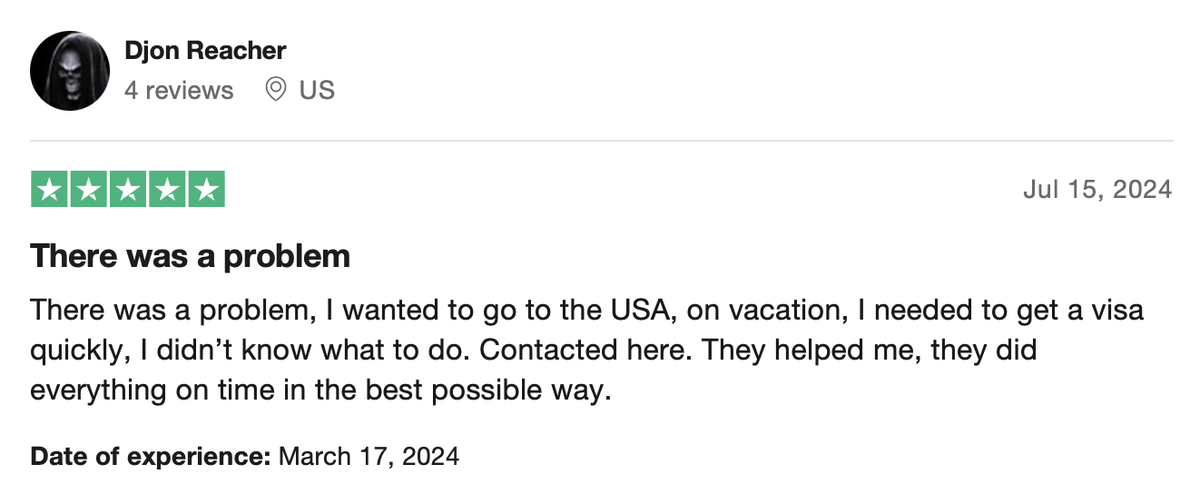Click the "4 reviews" count

coord(178,90)
